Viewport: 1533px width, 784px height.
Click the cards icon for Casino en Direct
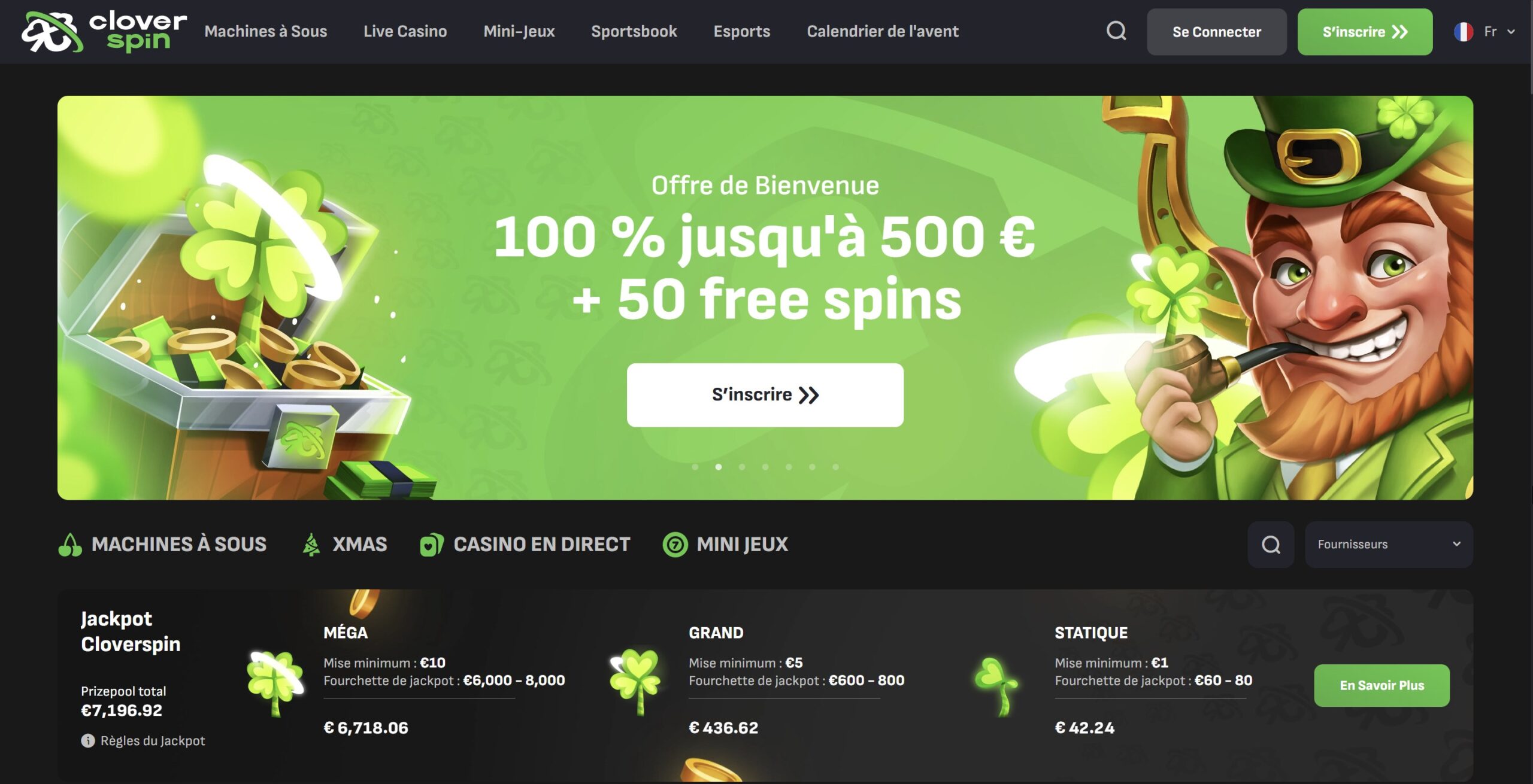pyautogui.click(x=432, y=545)
